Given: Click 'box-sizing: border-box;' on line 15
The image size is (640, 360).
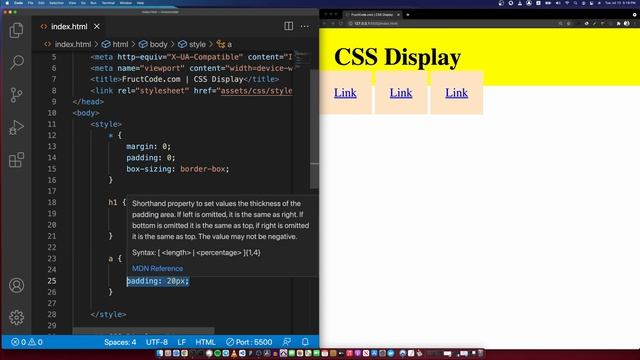Looking at the screenshot, I should pos(178,169).
